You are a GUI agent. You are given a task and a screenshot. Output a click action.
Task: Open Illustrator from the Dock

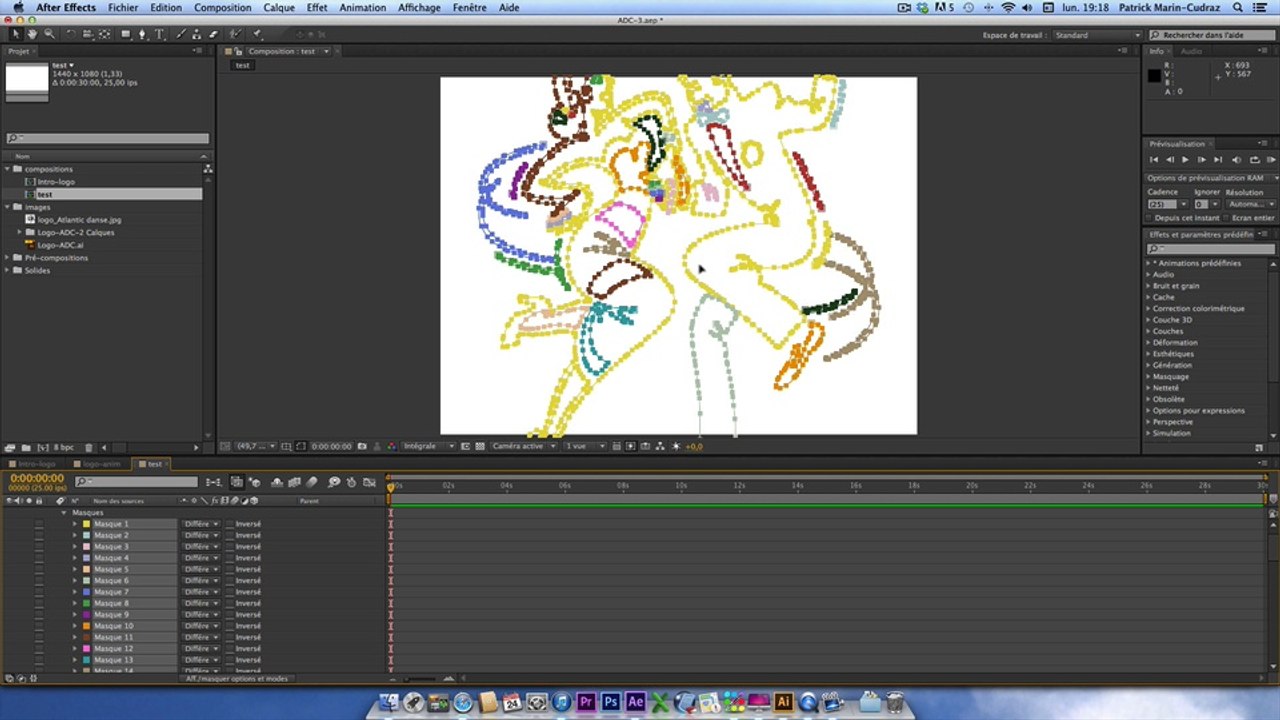[783, 702]
